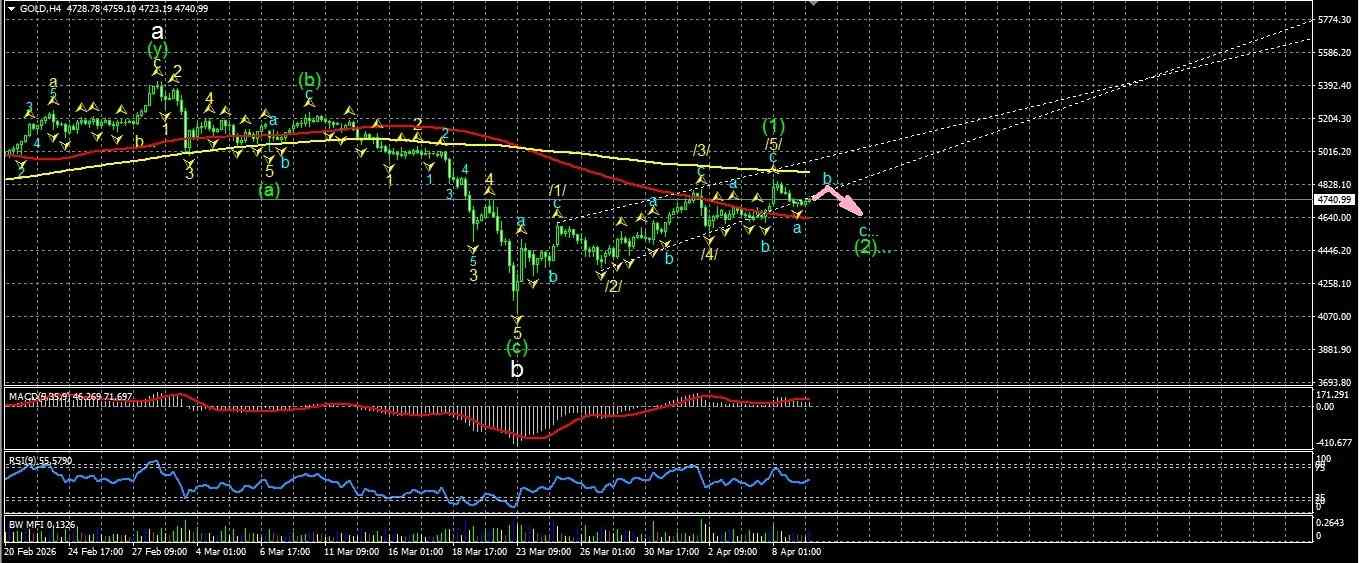Click the 6 Mar 17:00 time label

tap(286, 551)
